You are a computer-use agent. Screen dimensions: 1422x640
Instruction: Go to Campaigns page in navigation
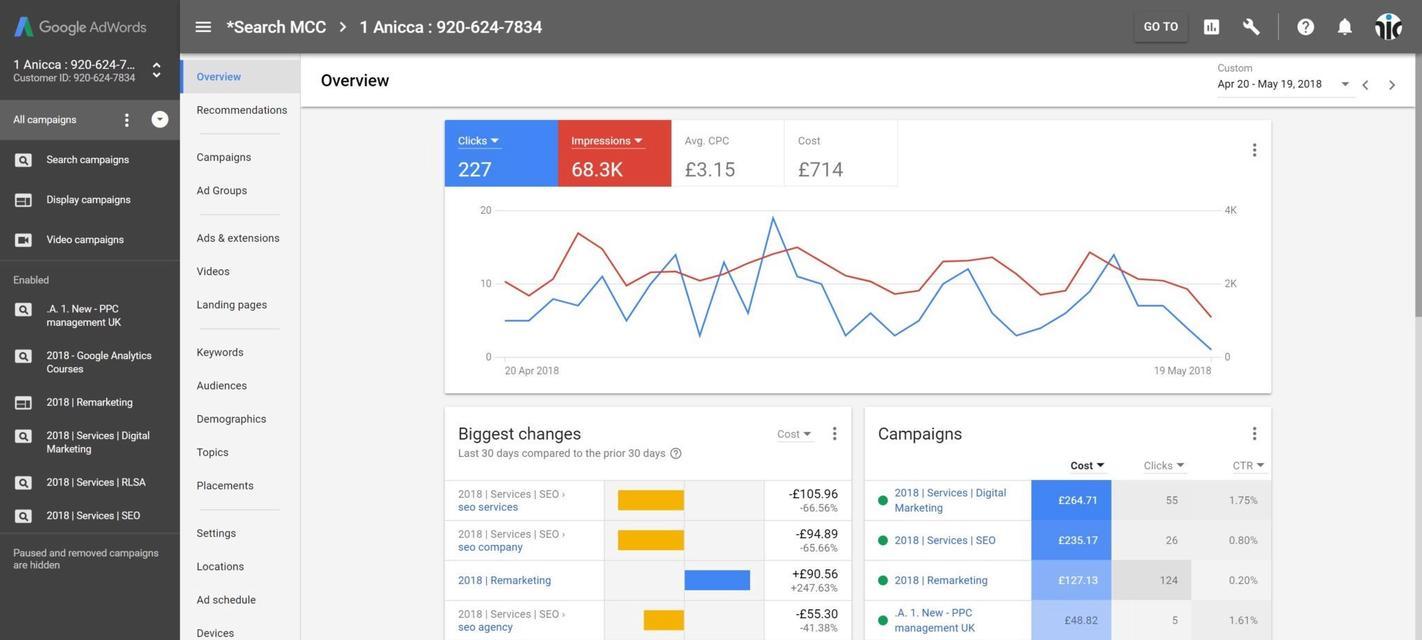point(224,158)
